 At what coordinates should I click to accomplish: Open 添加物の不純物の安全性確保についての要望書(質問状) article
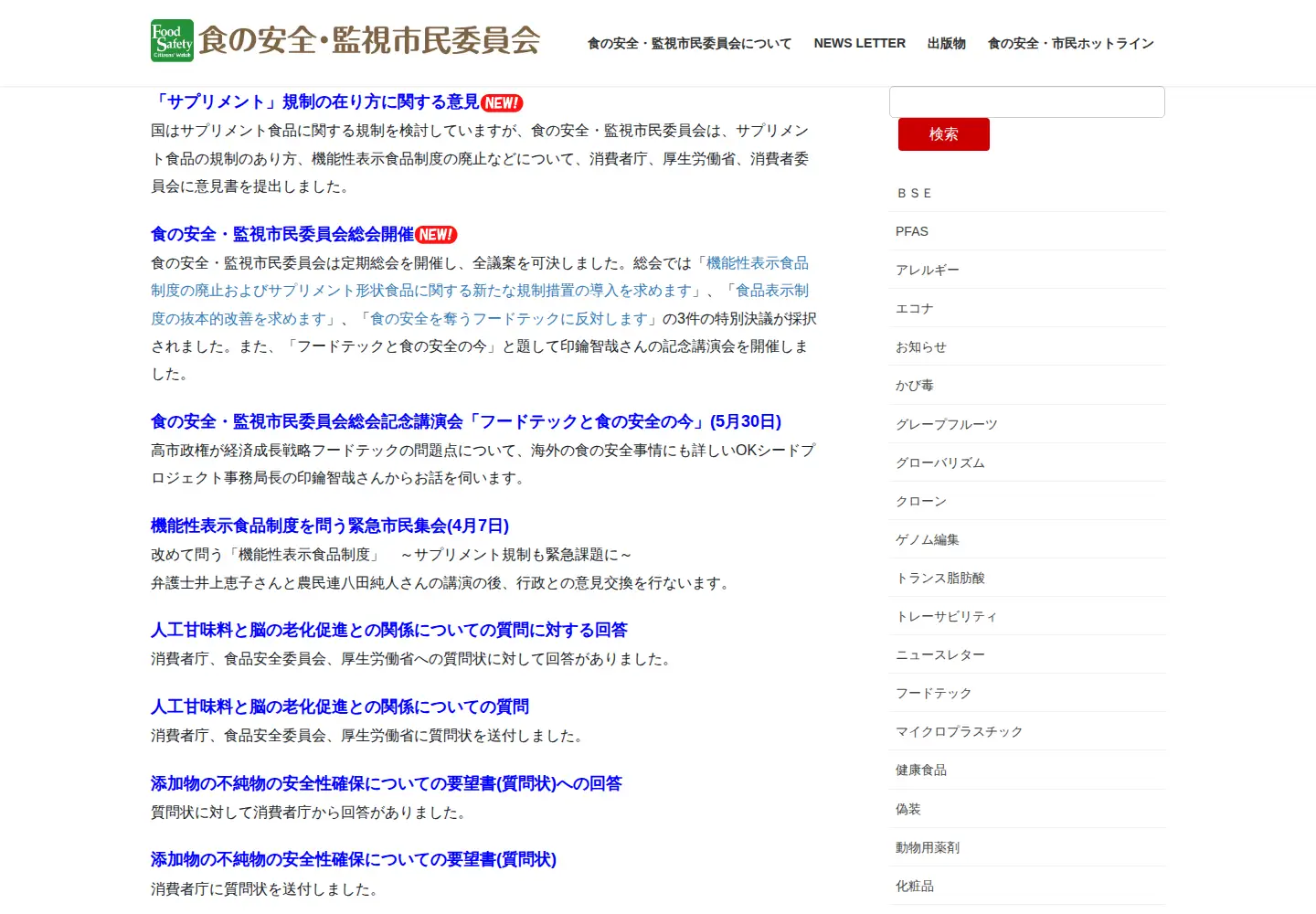pos(354,859)
